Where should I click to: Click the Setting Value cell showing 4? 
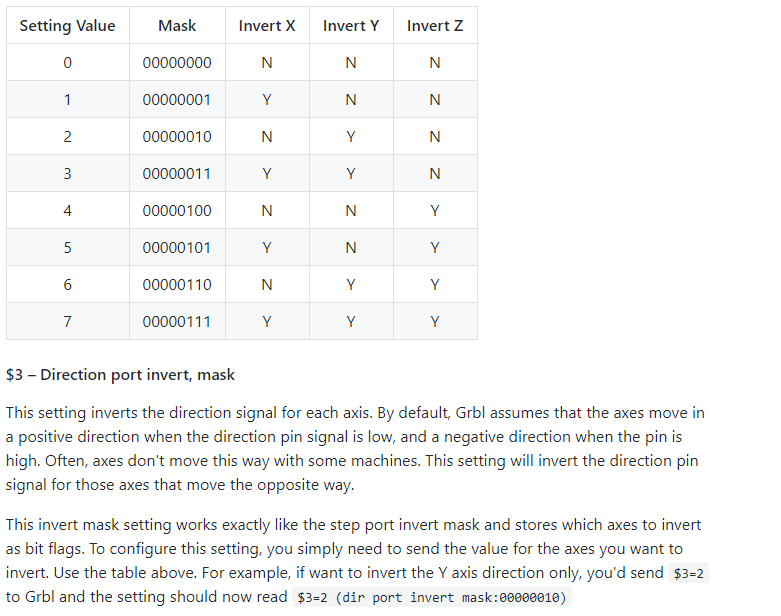click(67, 211)
